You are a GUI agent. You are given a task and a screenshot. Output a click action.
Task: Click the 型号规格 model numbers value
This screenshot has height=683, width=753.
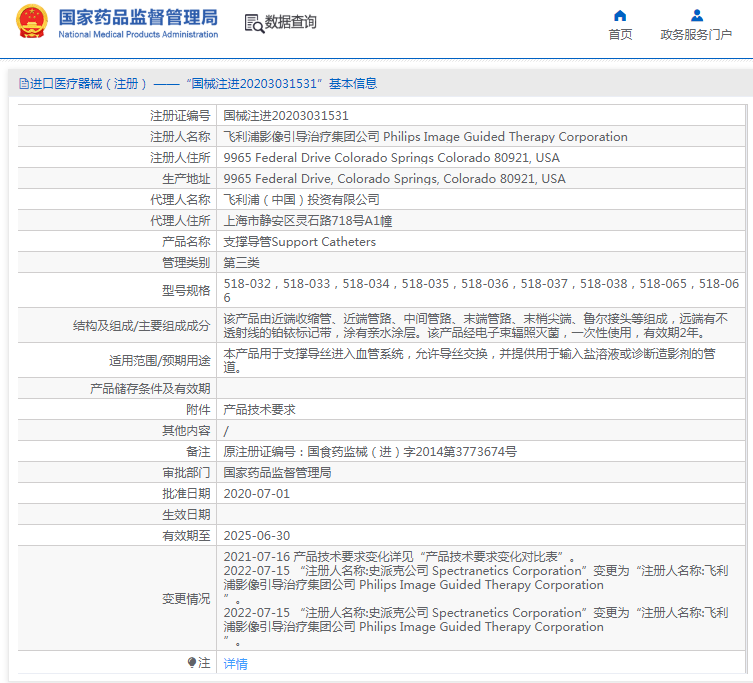[481, 291]
